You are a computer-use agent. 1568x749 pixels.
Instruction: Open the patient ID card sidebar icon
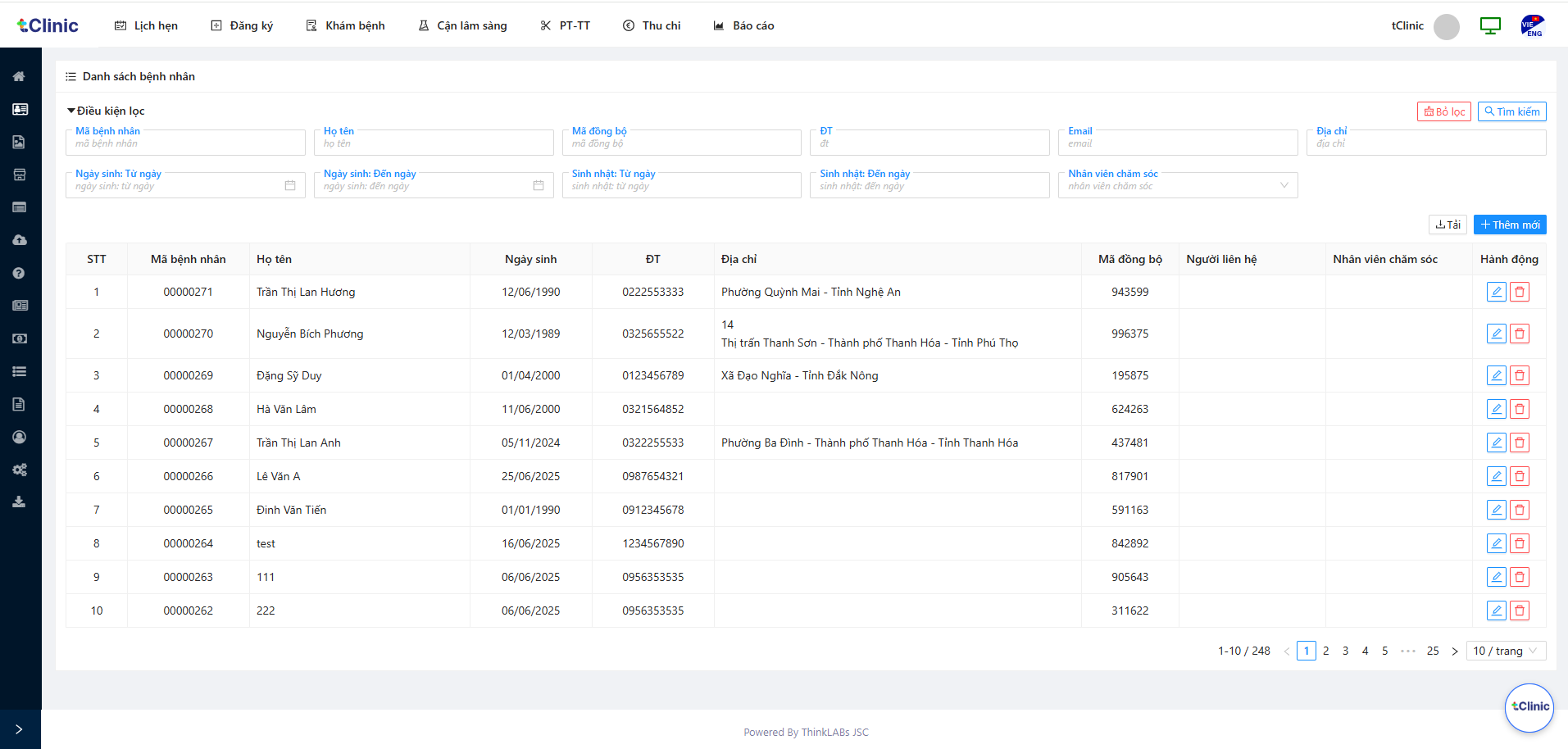point(20,109)
